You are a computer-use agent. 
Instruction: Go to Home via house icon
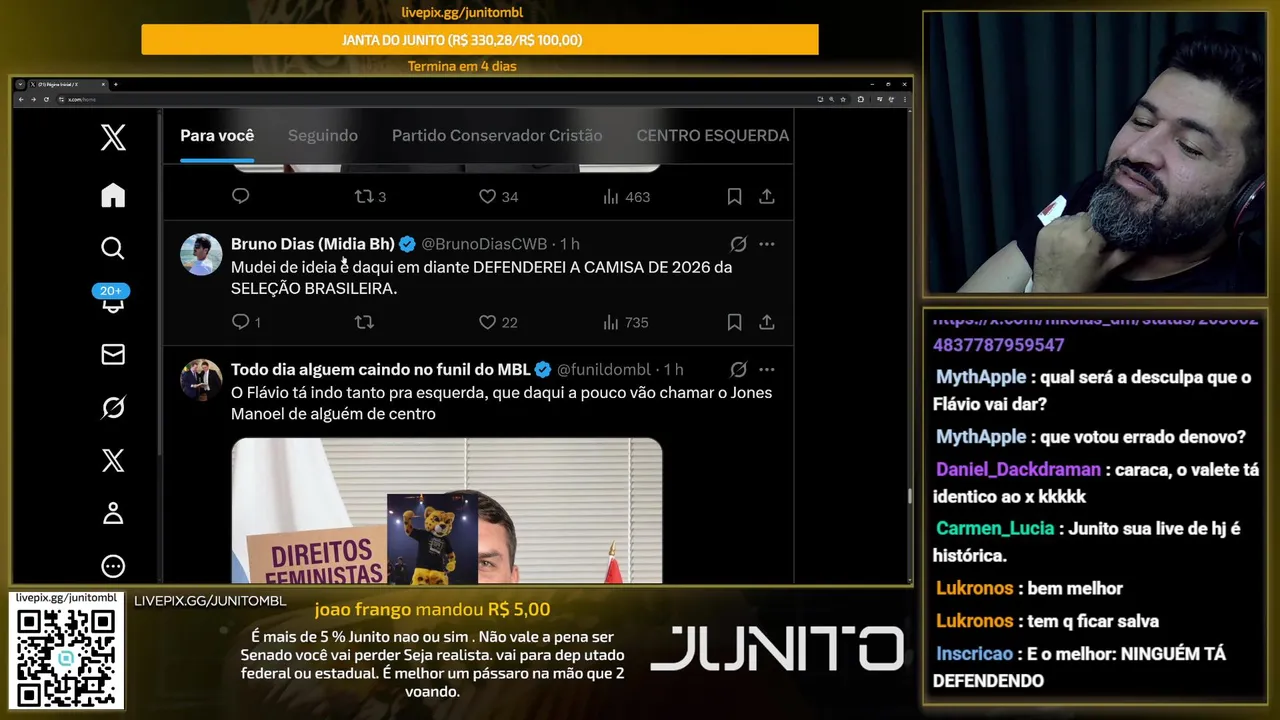(x=113, y=195)
